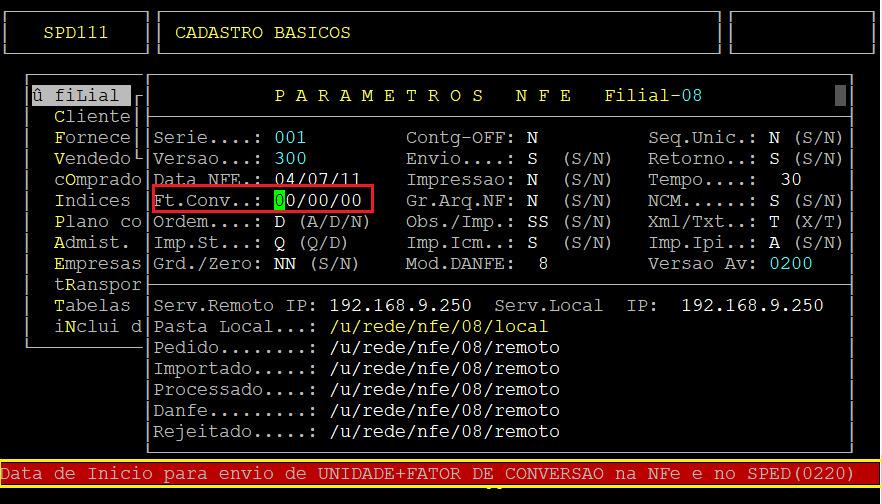882x504 pixels.
Task: Open the Empresas menu item
Action: (x=97, y=264)
